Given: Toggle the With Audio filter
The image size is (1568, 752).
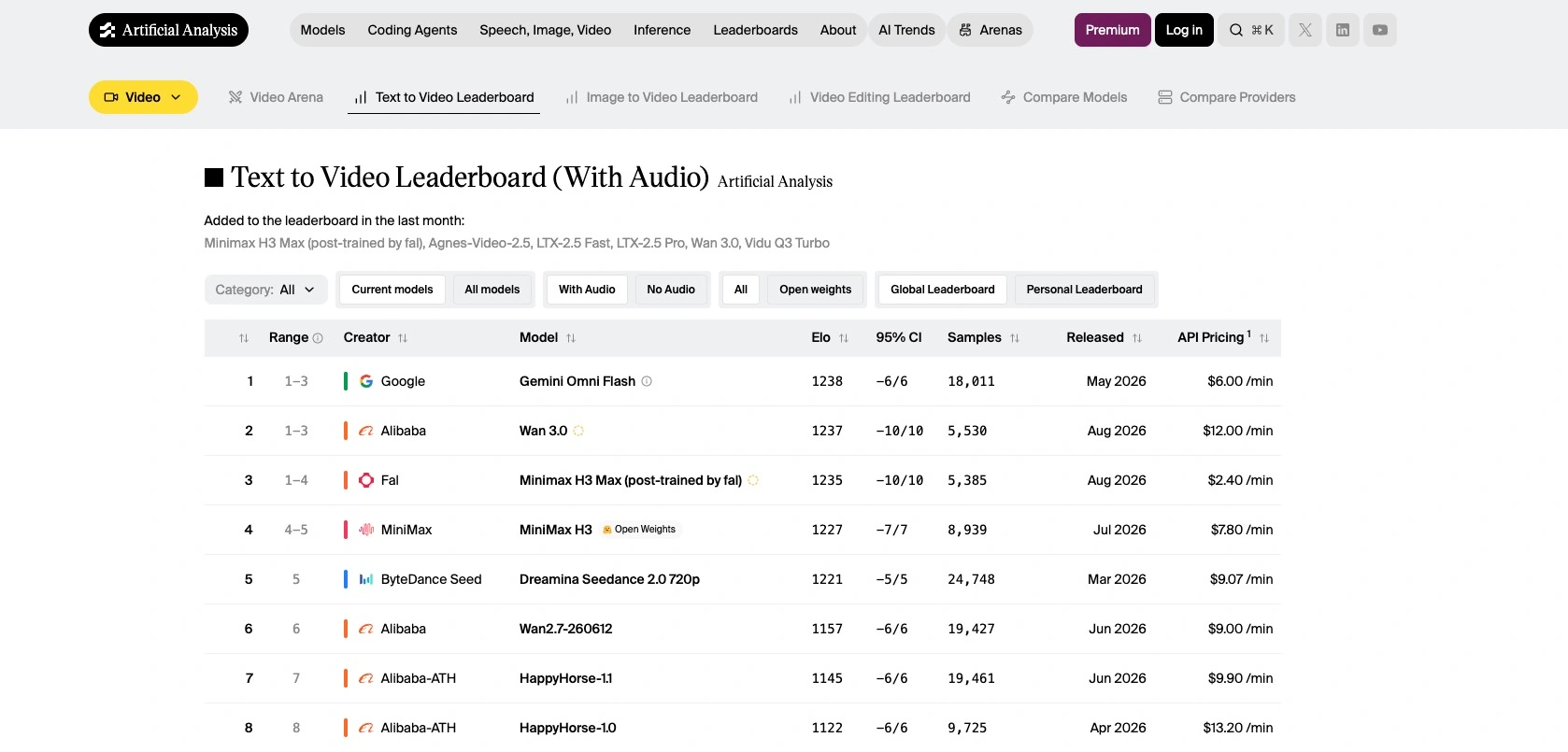Looking at the screenshot, I should (587, 290).
